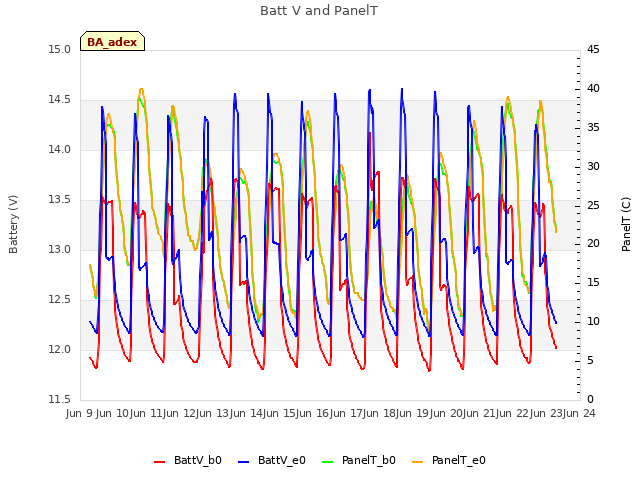
Task: Click the 14.0 left axis label
Action: pyautogui.click(x=60, y=150)
